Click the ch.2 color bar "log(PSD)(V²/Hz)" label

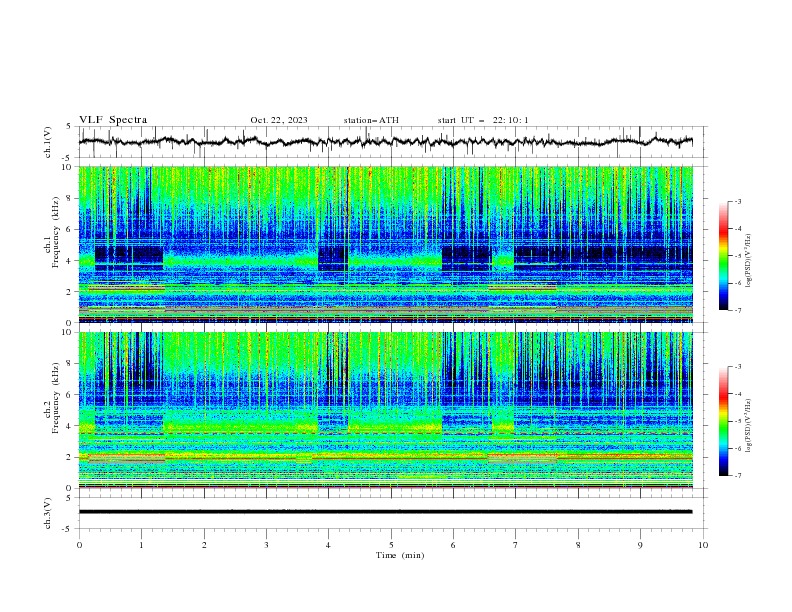click(x=749, y=425)
